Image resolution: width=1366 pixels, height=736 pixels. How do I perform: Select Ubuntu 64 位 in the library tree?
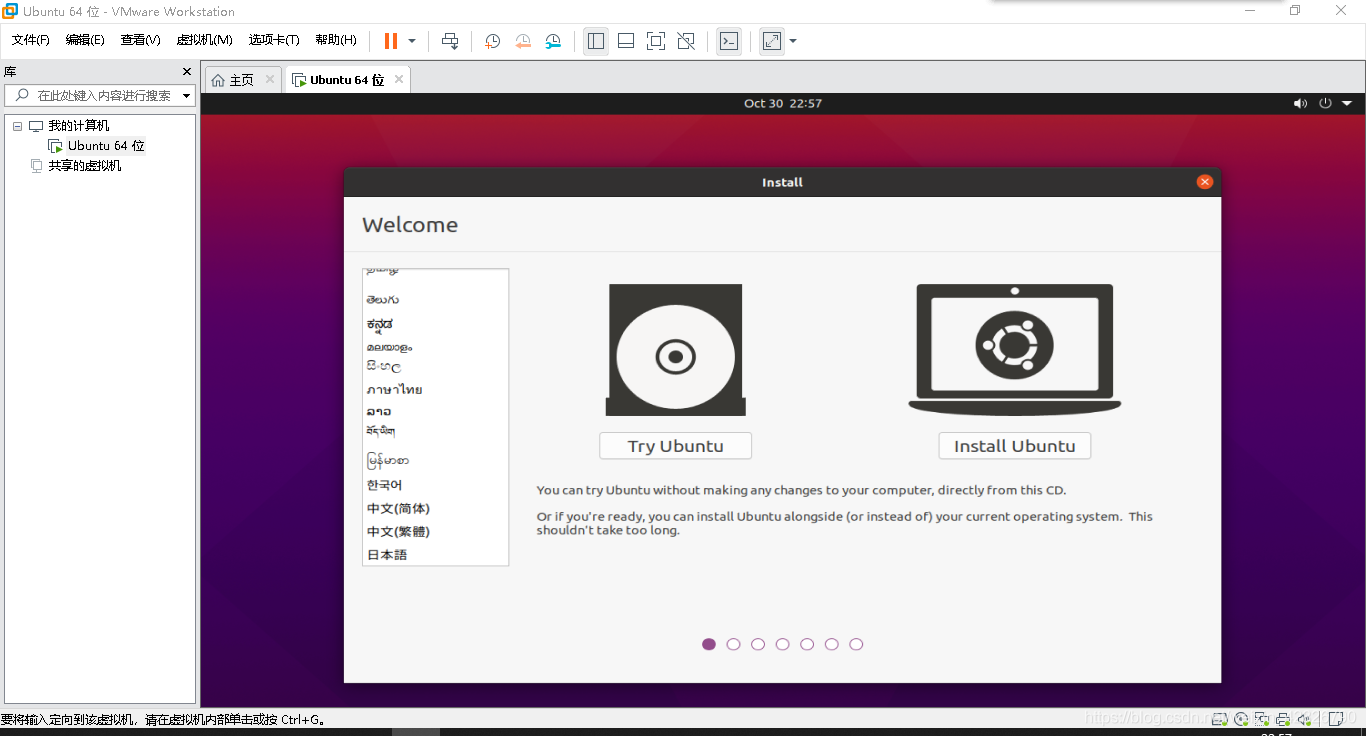106,146
